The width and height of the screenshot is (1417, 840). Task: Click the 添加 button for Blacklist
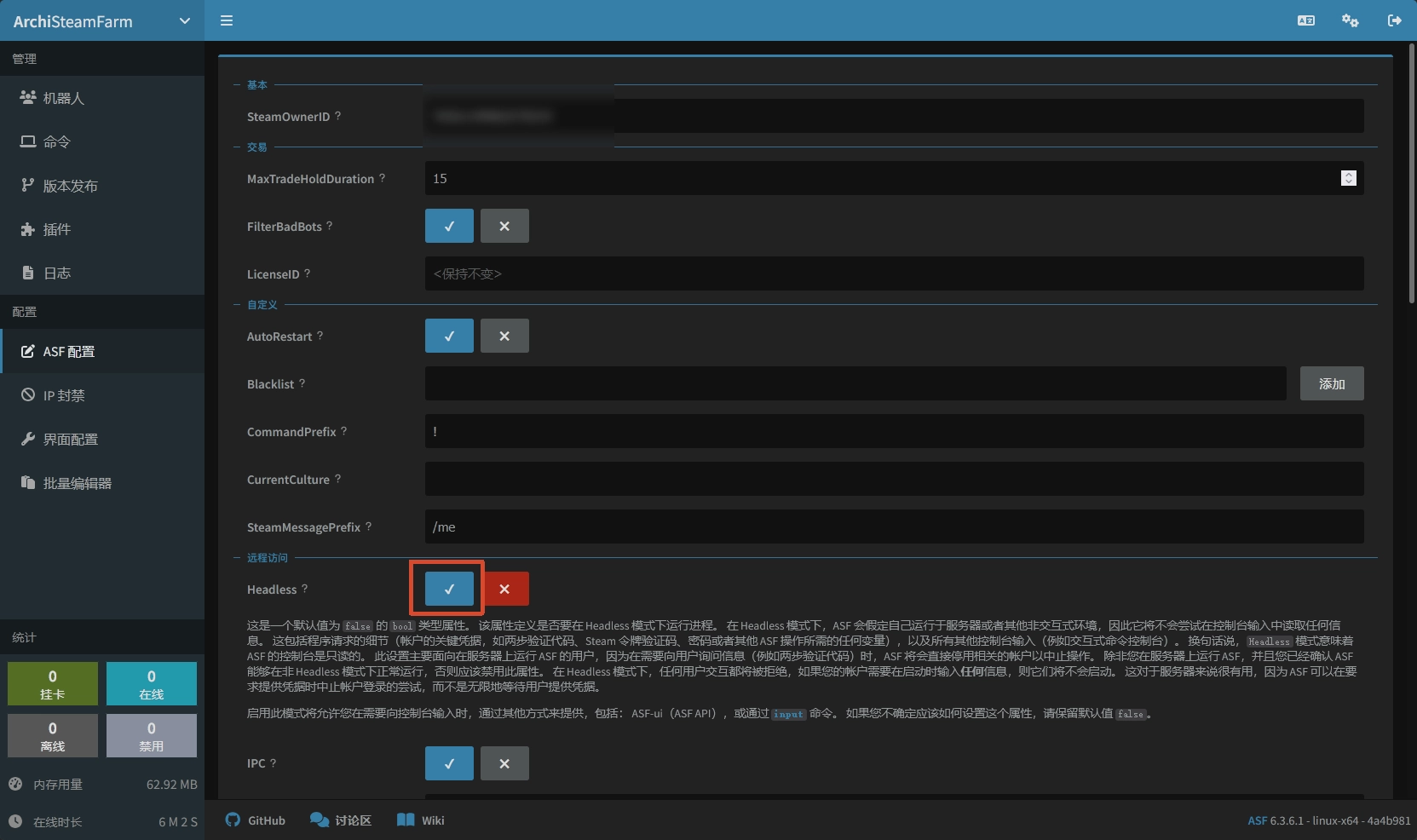[1332, 383]
